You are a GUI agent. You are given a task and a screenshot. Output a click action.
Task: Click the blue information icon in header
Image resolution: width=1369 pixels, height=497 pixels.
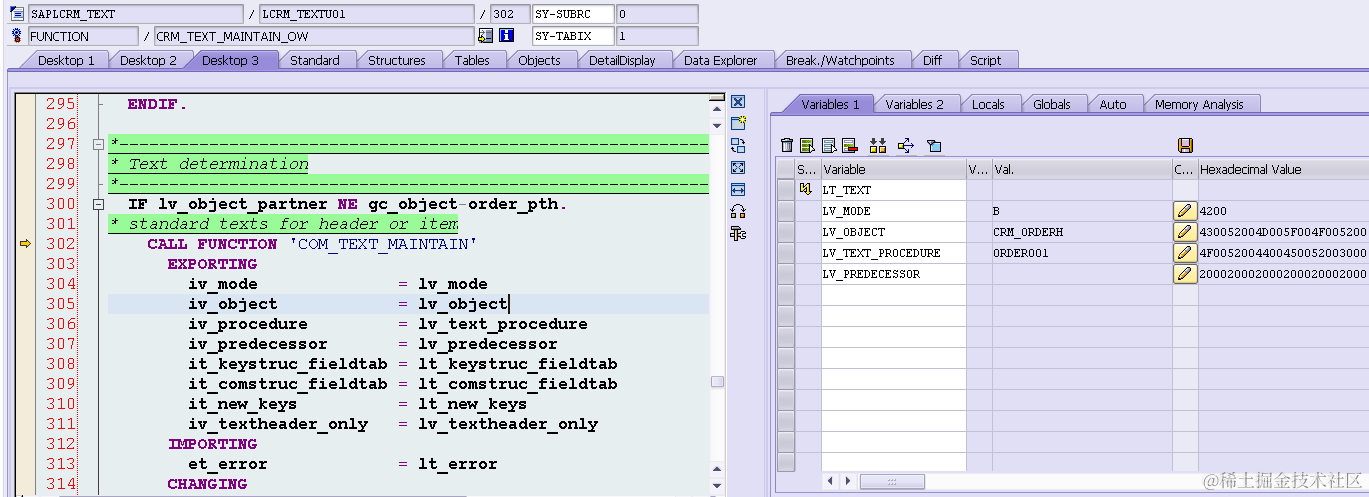point(506,36)
